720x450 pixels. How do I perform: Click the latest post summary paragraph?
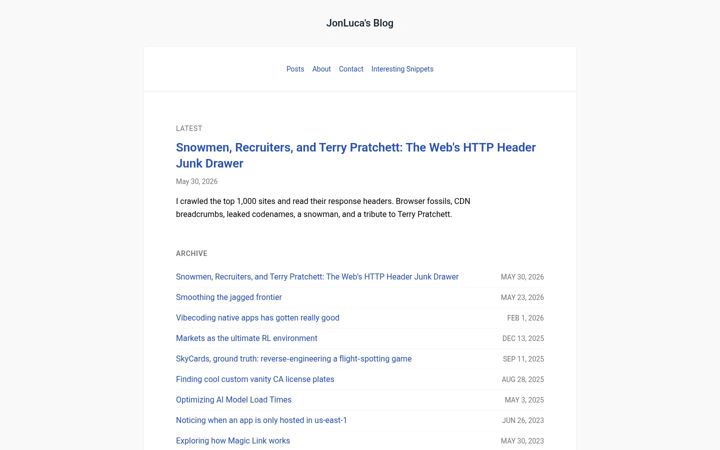coord(323,208)
